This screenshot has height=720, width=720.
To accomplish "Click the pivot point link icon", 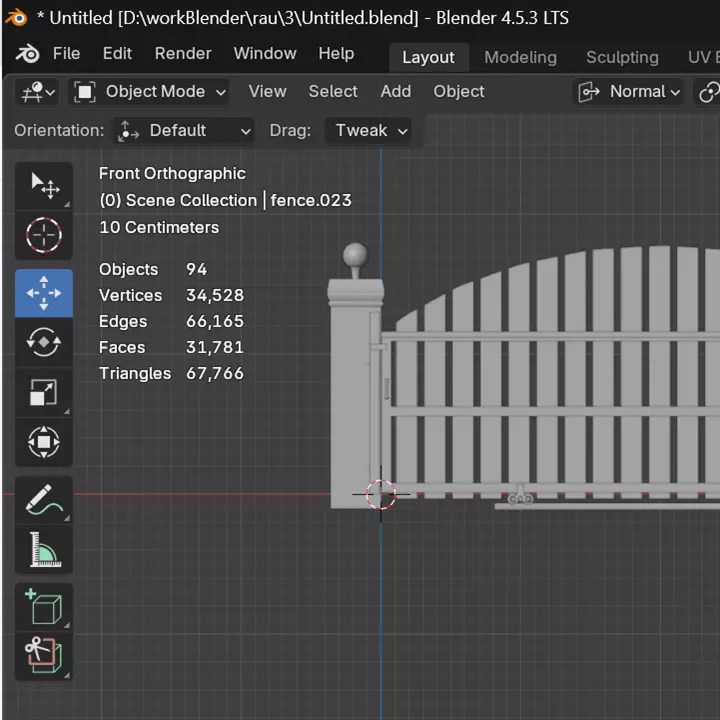I will click(x=708, y=92).
